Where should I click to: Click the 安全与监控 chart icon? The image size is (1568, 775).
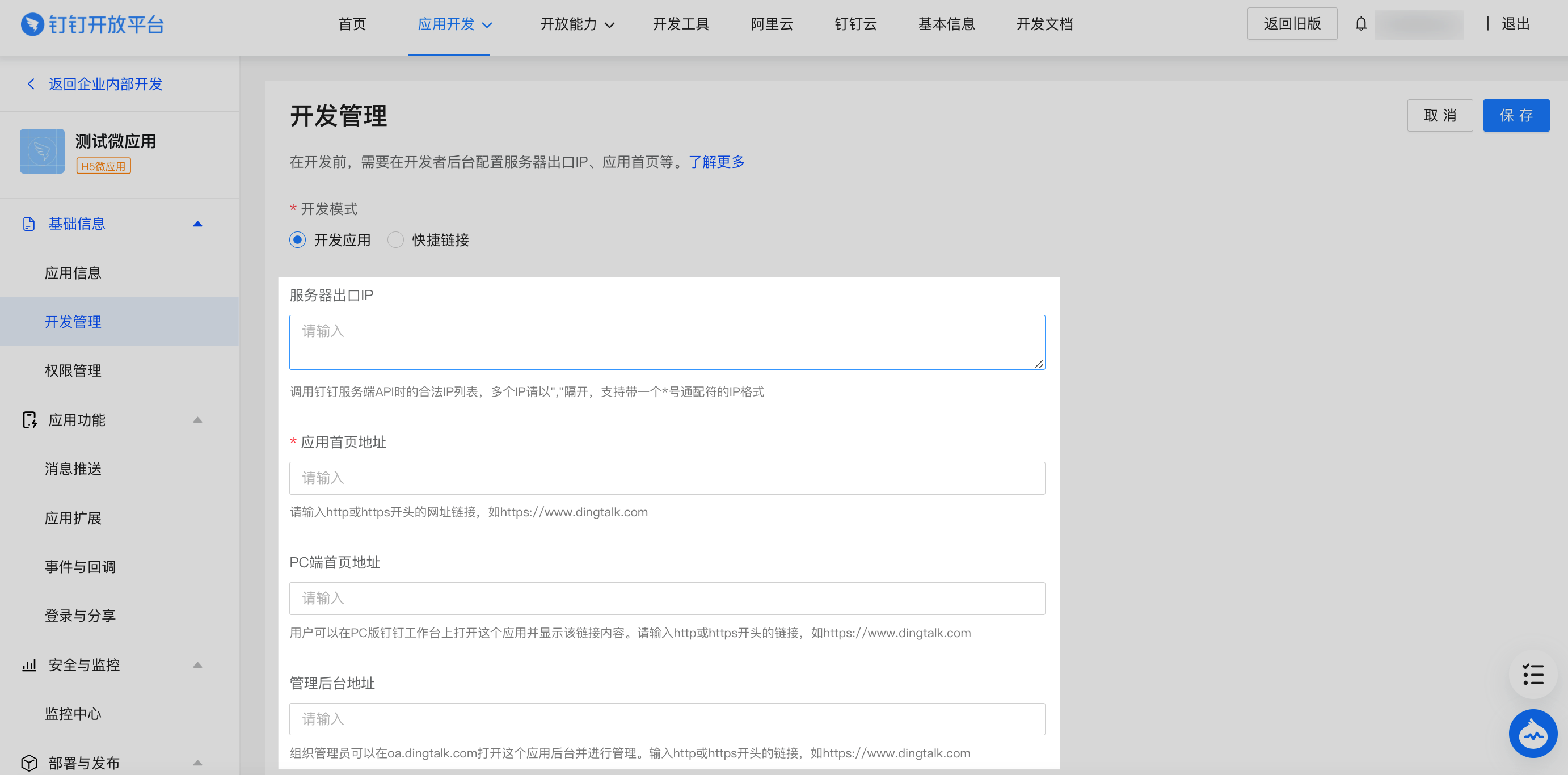click(x=29, y=665)
